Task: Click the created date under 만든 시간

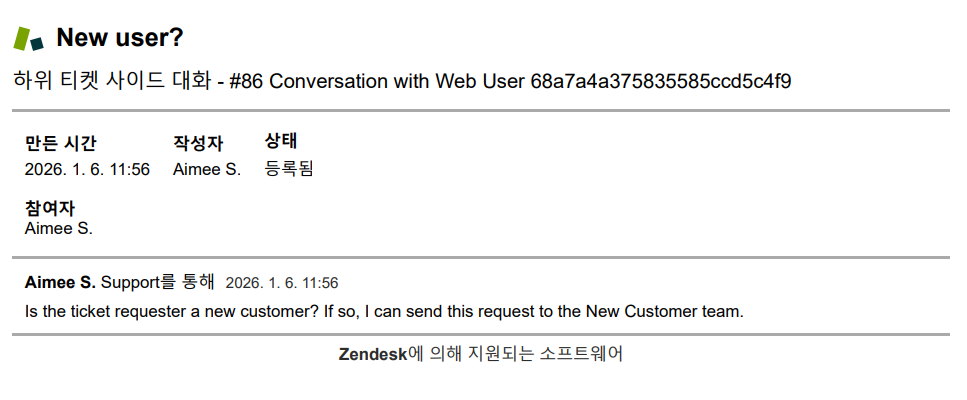Action: [87, 169]
